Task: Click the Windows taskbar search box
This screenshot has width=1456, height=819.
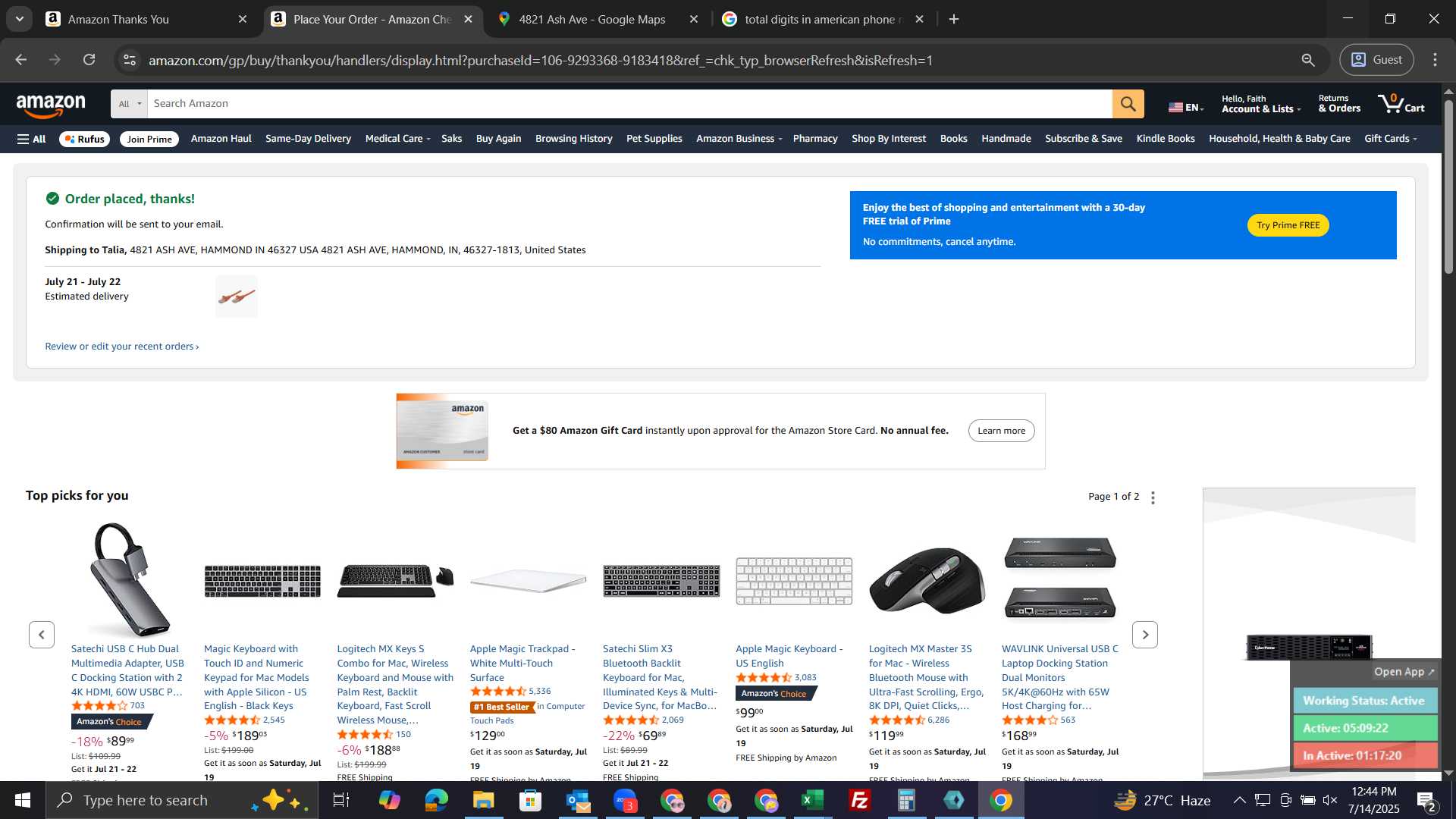Action: click(182, 800)
